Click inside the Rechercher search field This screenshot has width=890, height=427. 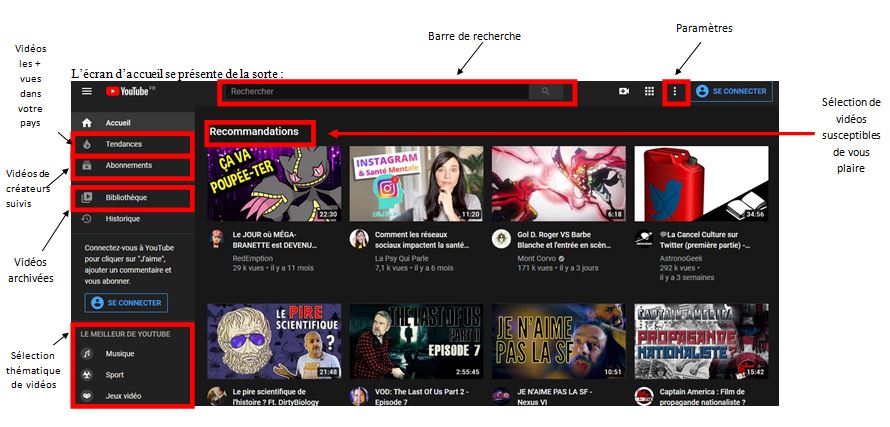tap(377, 91)
